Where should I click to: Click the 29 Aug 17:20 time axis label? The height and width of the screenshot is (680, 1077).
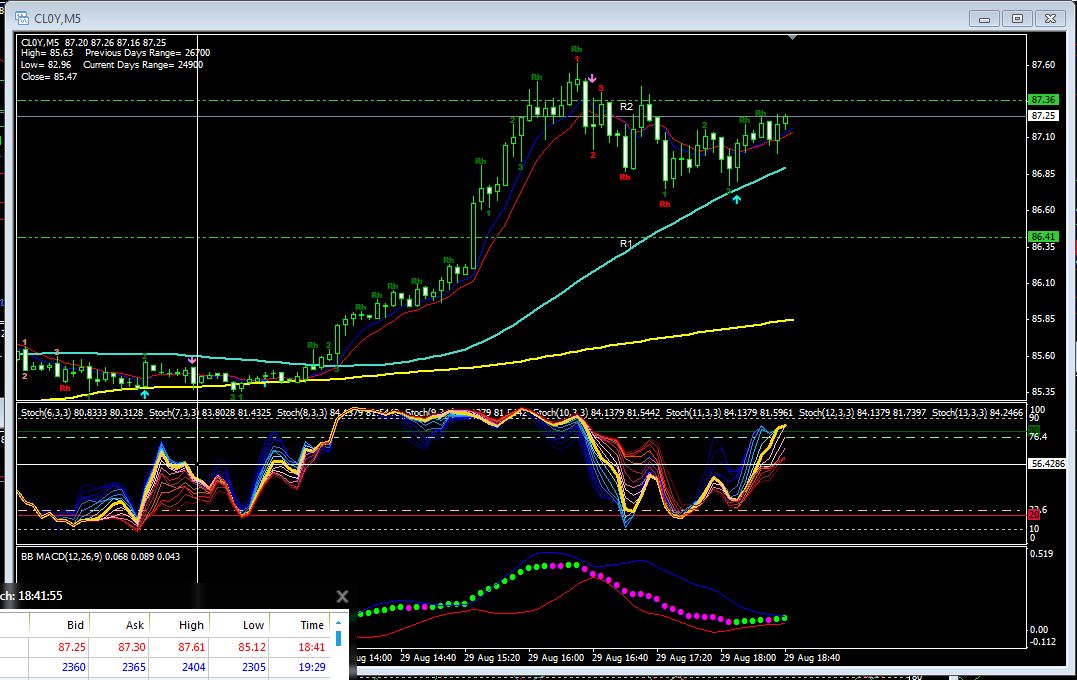683,657
